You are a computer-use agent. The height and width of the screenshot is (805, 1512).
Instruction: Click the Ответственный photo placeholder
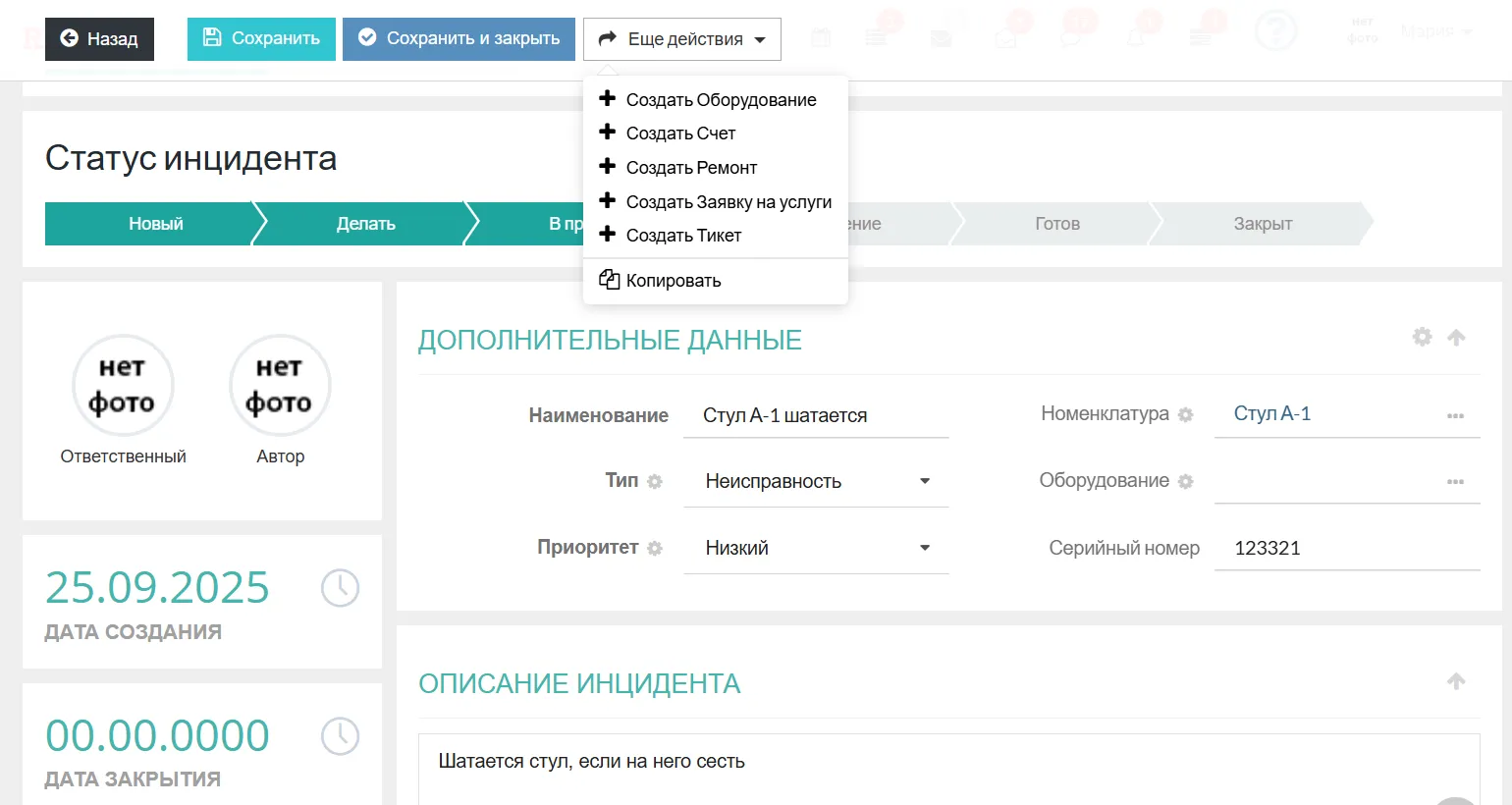[123, 385]
